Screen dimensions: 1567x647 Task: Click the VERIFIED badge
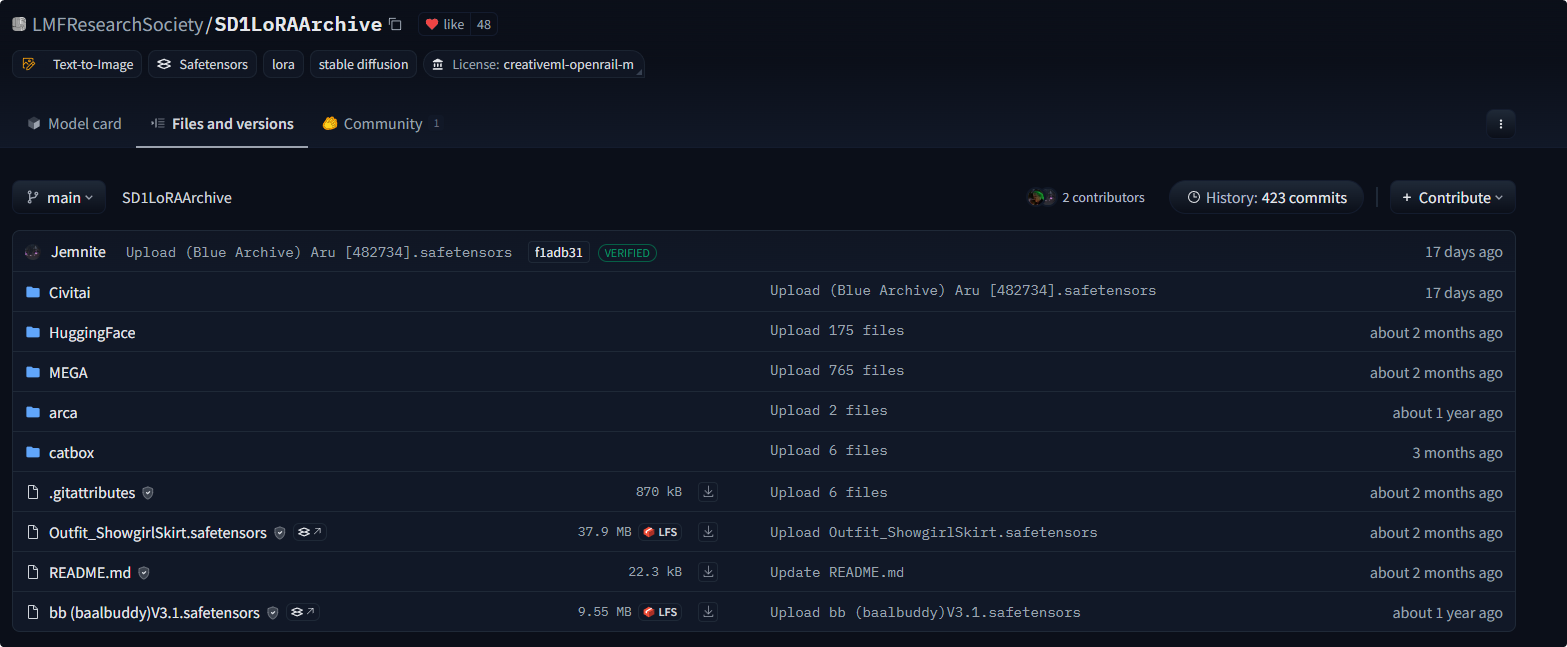[627, 253]
